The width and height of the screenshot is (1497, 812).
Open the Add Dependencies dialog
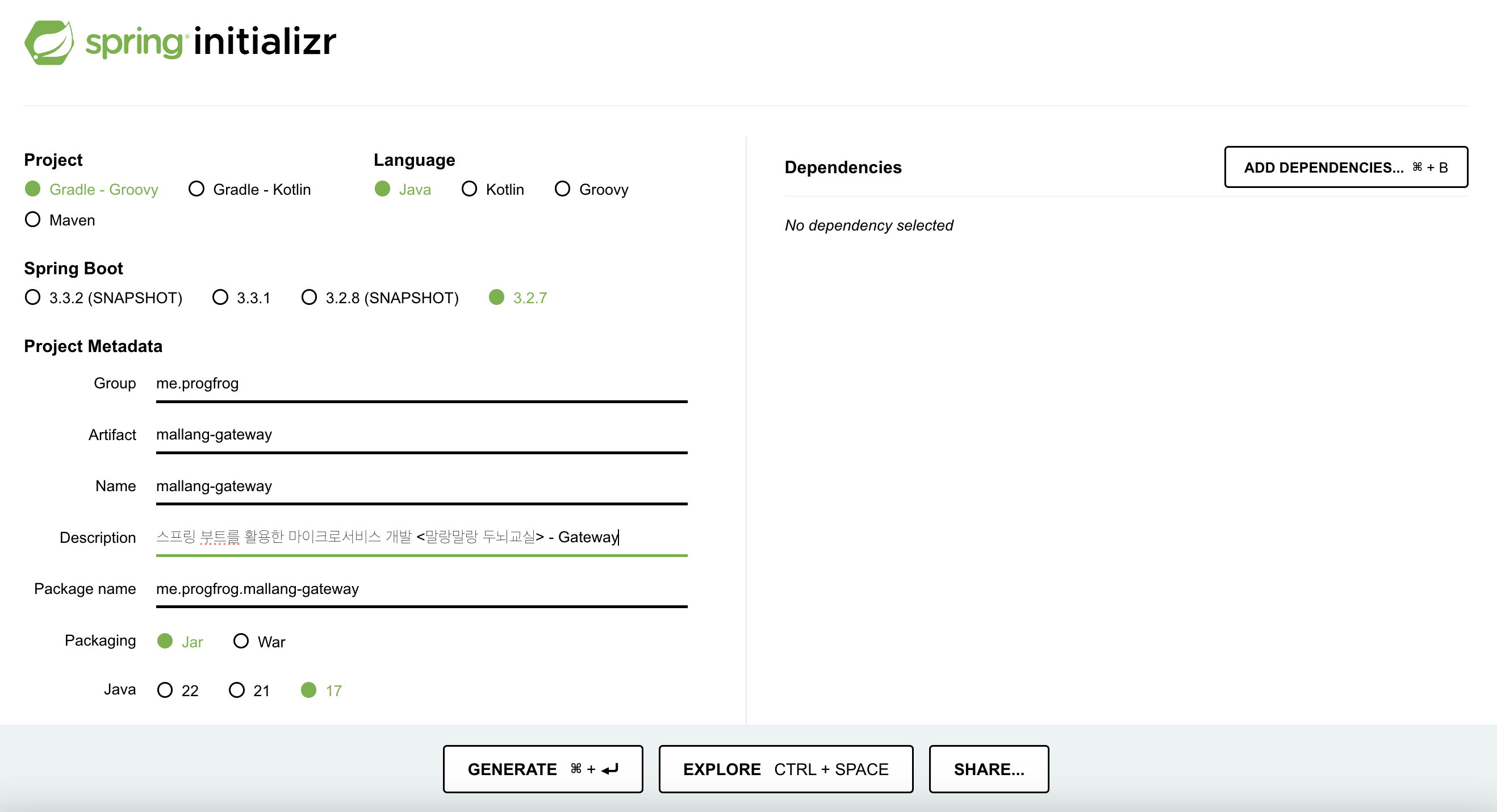point(1345,168)
